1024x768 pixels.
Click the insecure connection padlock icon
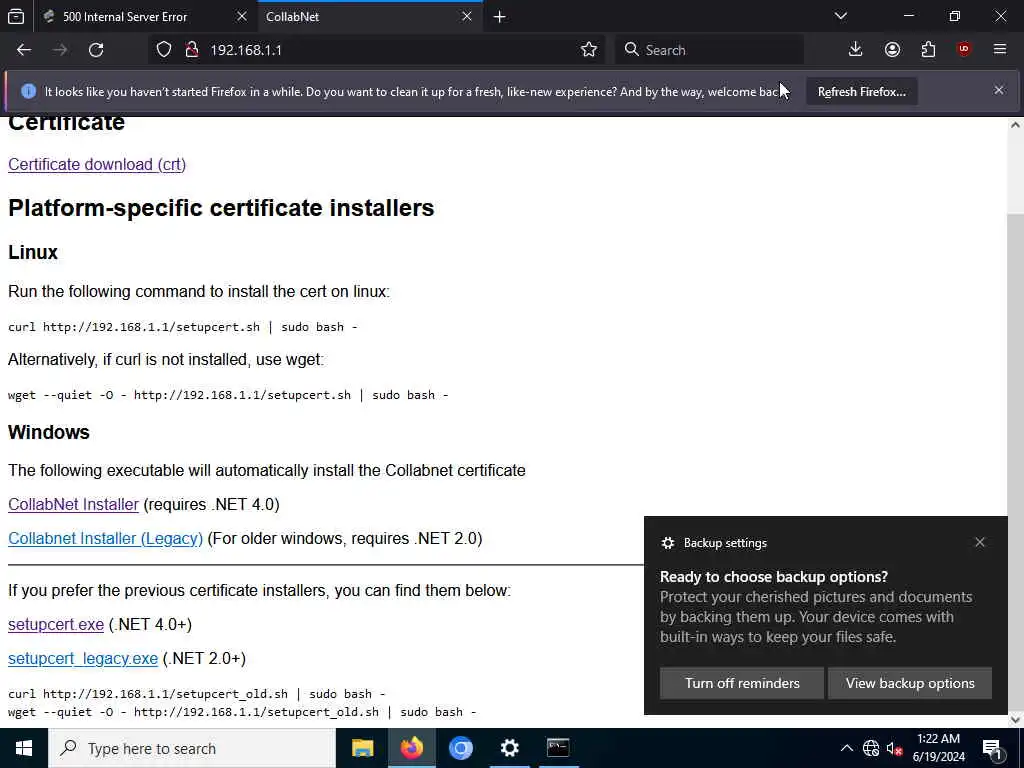[191, 50]
